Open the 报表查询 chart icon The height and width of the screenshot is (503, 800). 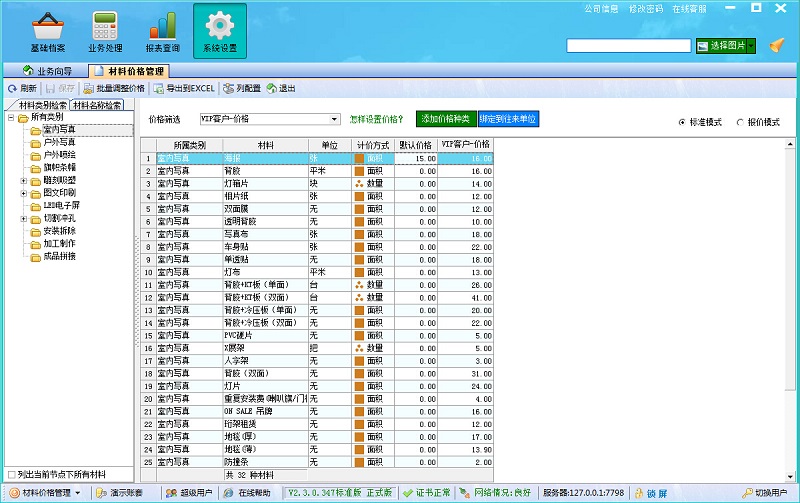point(162,25)
